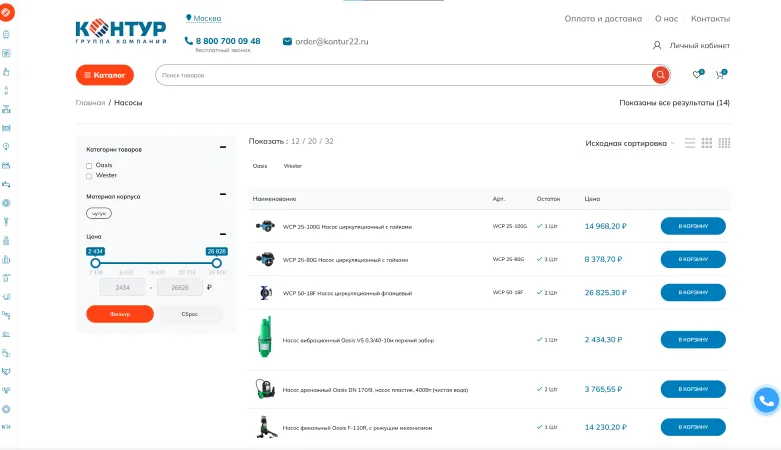Reset filters with Сброс button
This screenshot has width=781, height=450.
click(190, 314)
